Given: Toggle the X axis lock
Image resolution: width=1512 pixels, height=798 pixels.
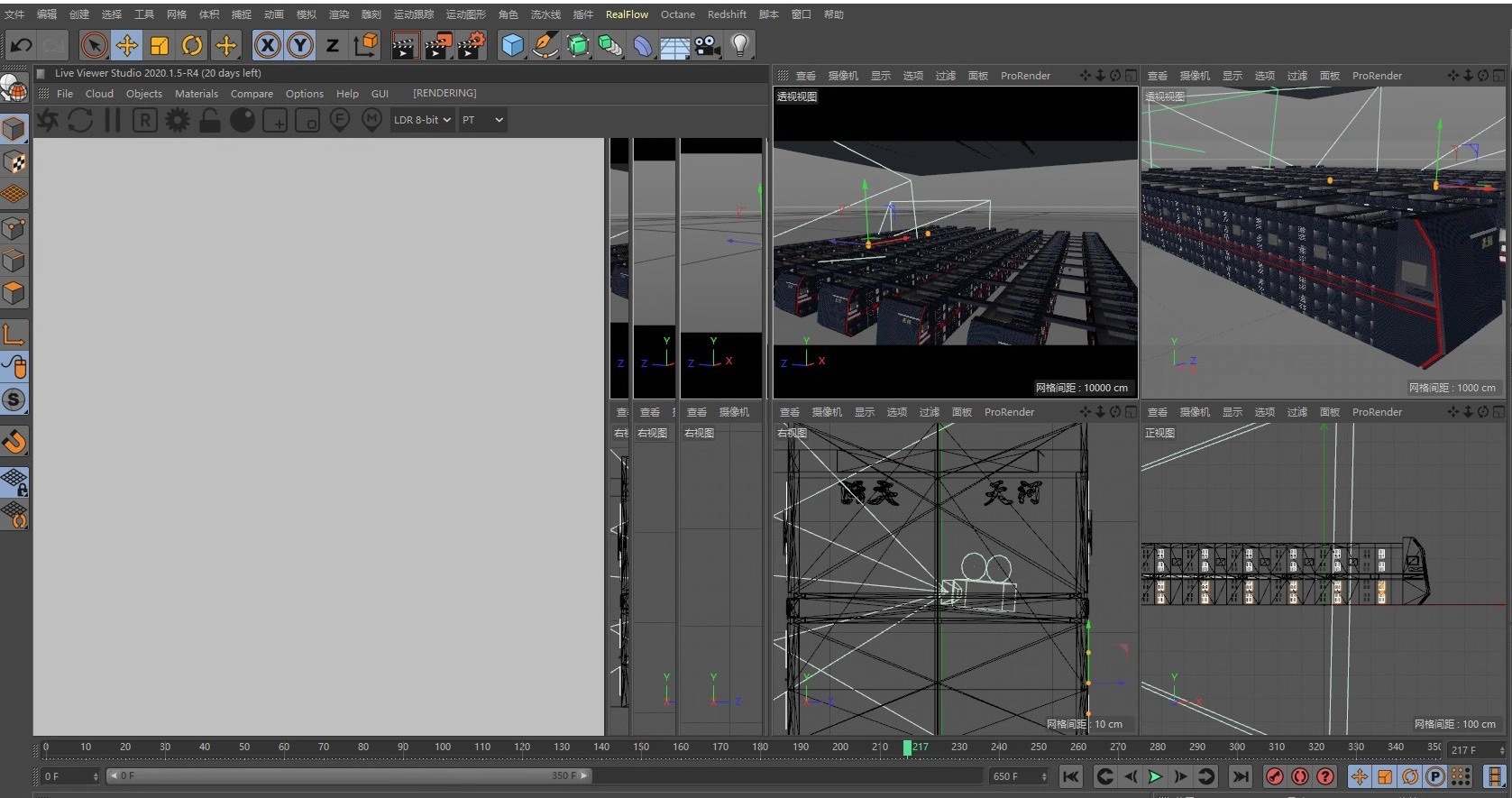Looking at the screenshot, I should (267, 45).
